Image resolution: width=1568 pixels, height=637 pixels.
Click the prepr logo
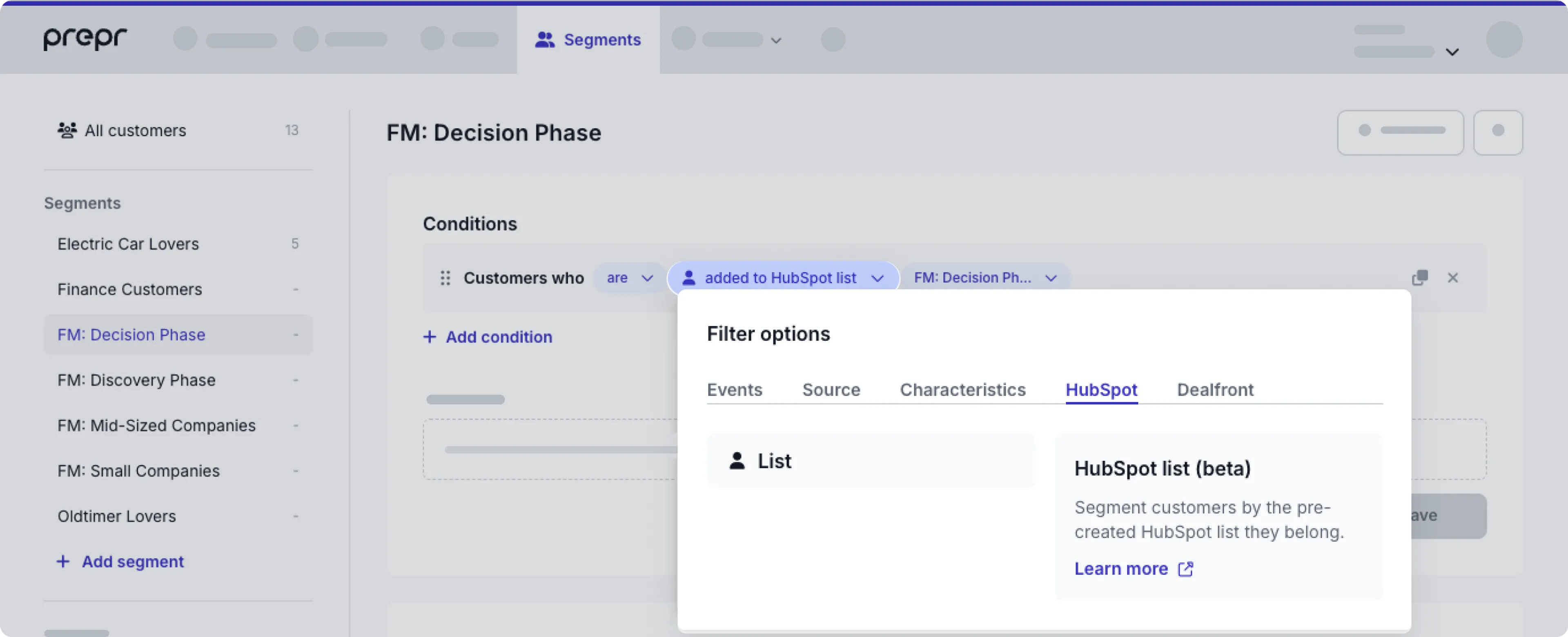[x=85, y=38]
